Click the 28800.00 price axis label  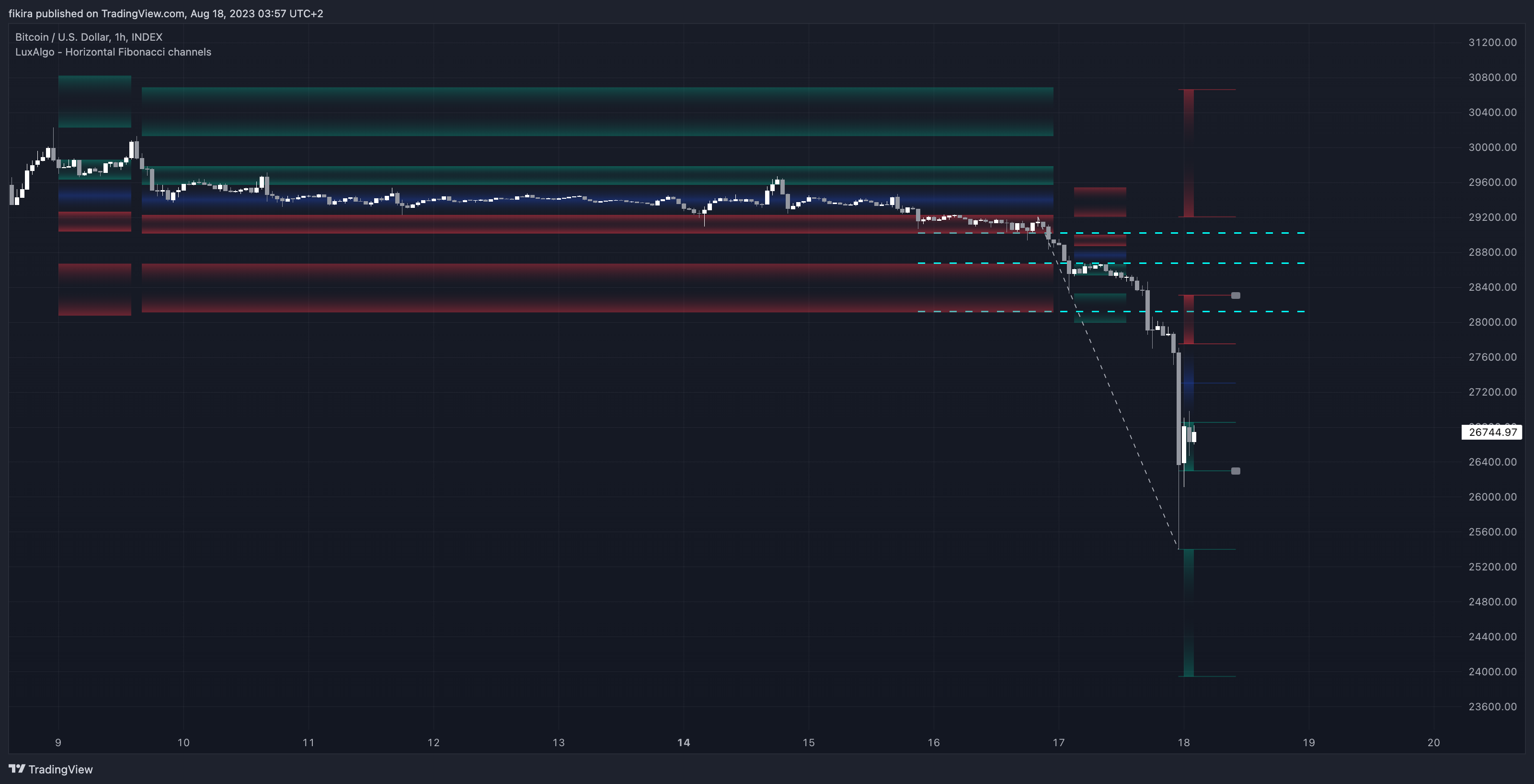1492,252
